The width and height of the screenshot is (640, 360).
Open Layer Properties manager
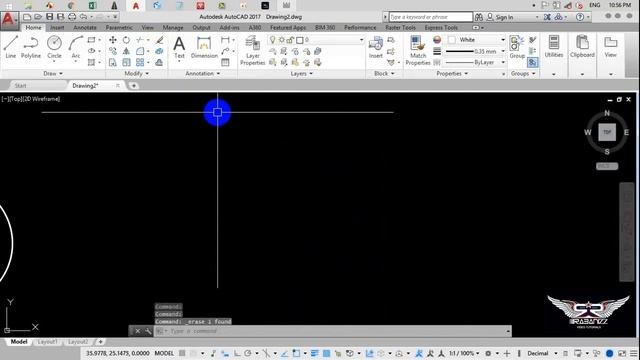[253, 50]
